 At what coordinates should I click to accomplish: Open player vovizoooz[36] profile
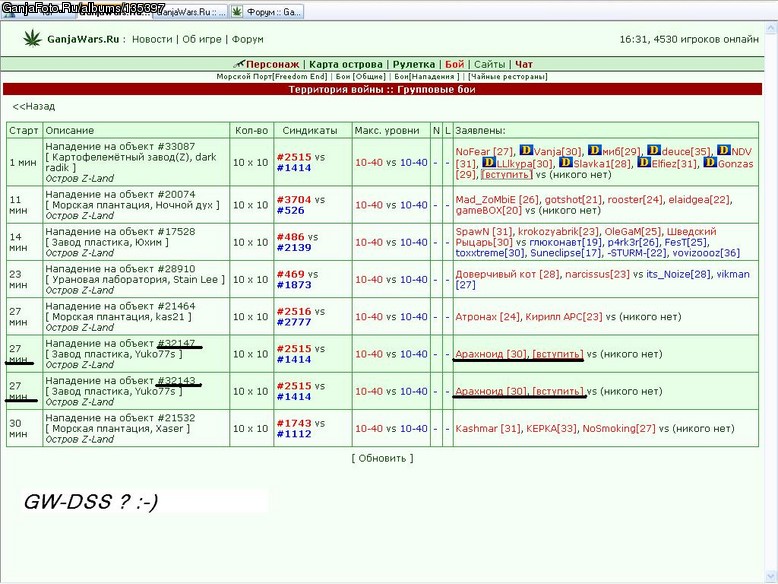pos(706,253)
